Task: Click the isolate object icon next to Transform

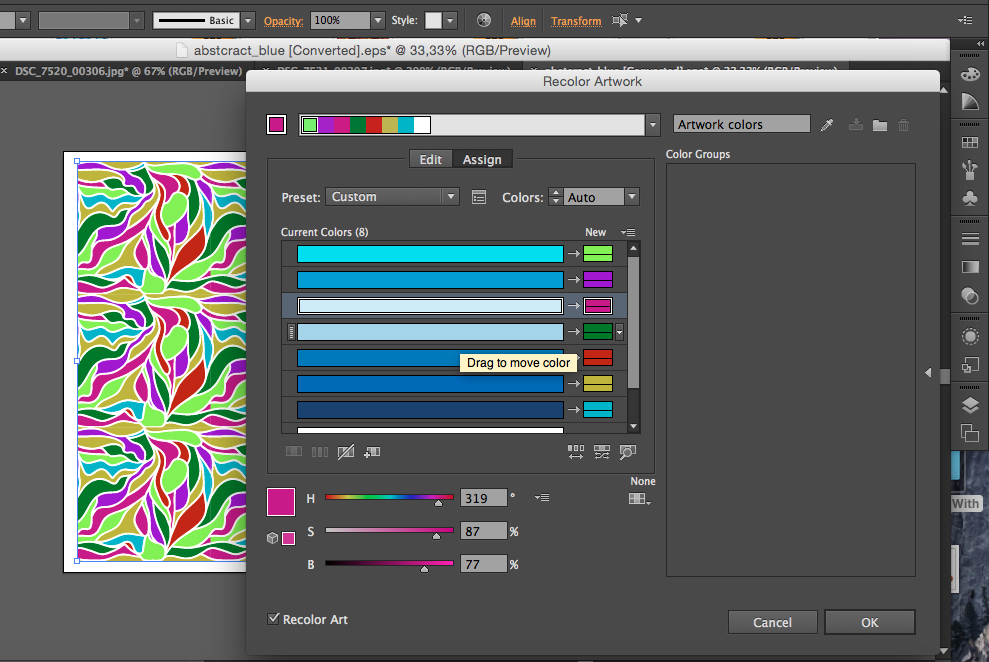Action: point(620,20)
